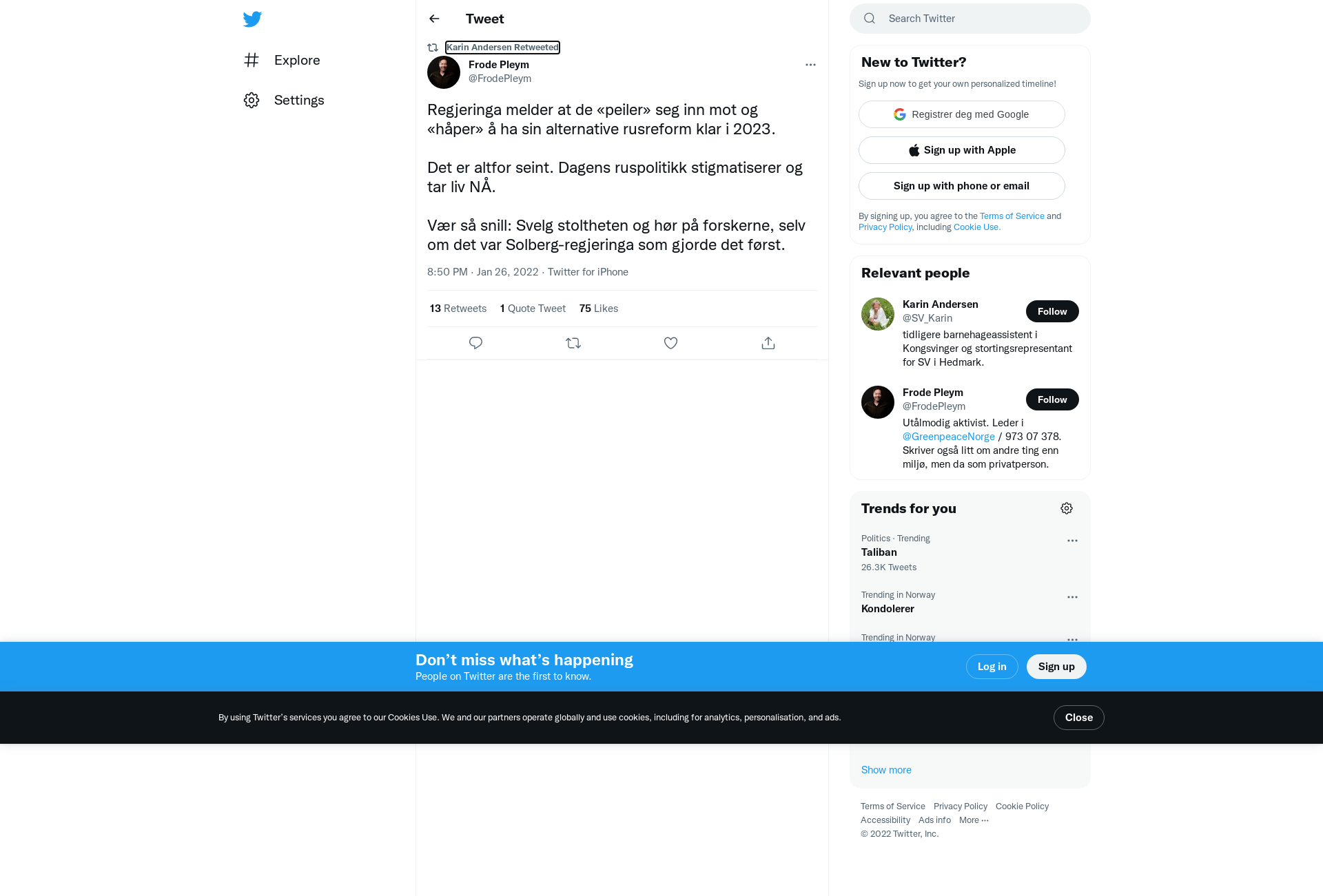
Task: Follow Karin Andersen
Action: [1052, 311]
